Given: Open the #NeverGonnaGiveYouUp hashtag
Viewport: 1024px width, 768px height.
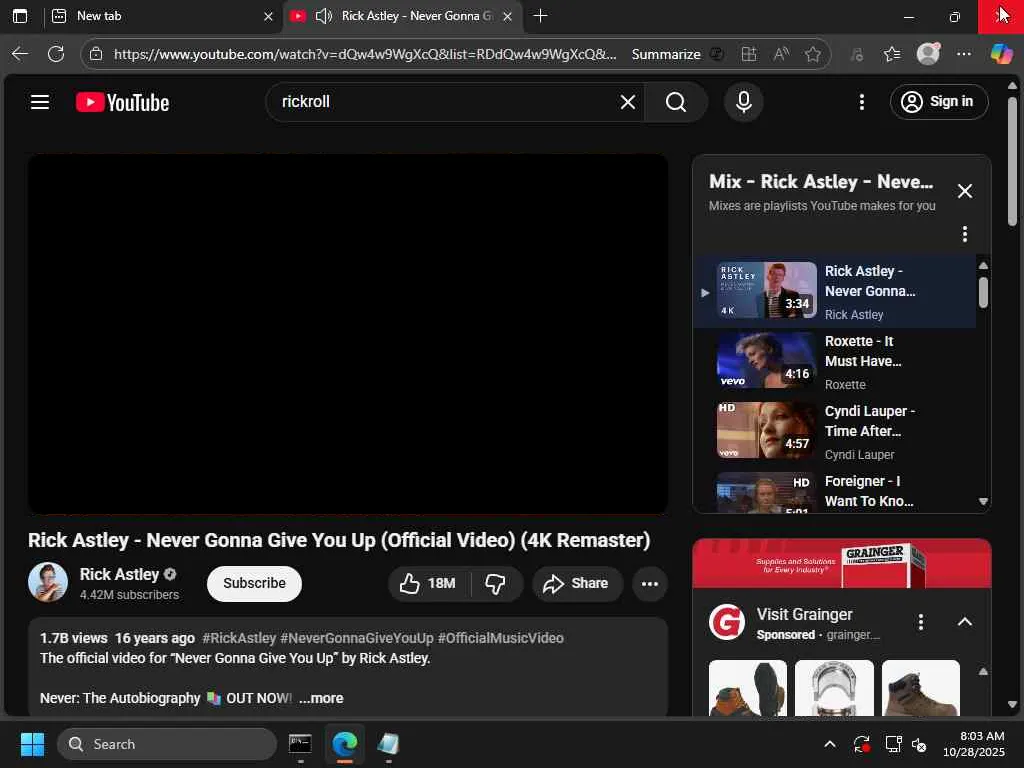Looking at the screenshot, I should point(357,638).
